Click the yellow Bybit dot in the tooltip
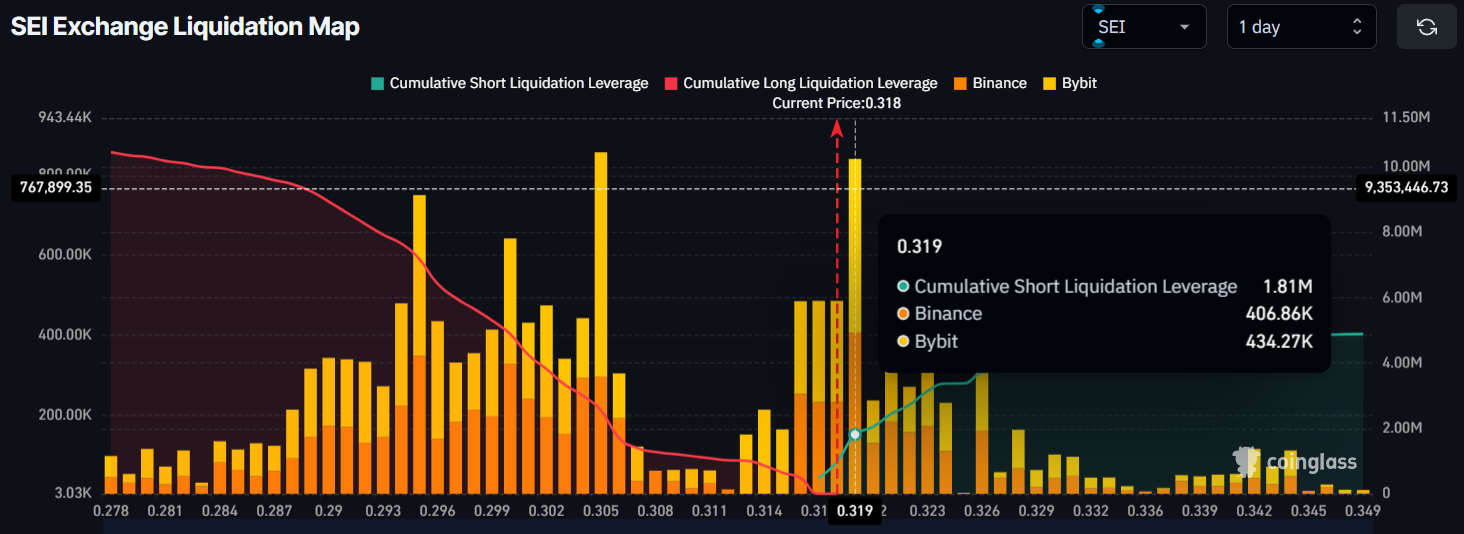Image resolution: width=1464 pixels, height=534 pixels. [903, 342]
